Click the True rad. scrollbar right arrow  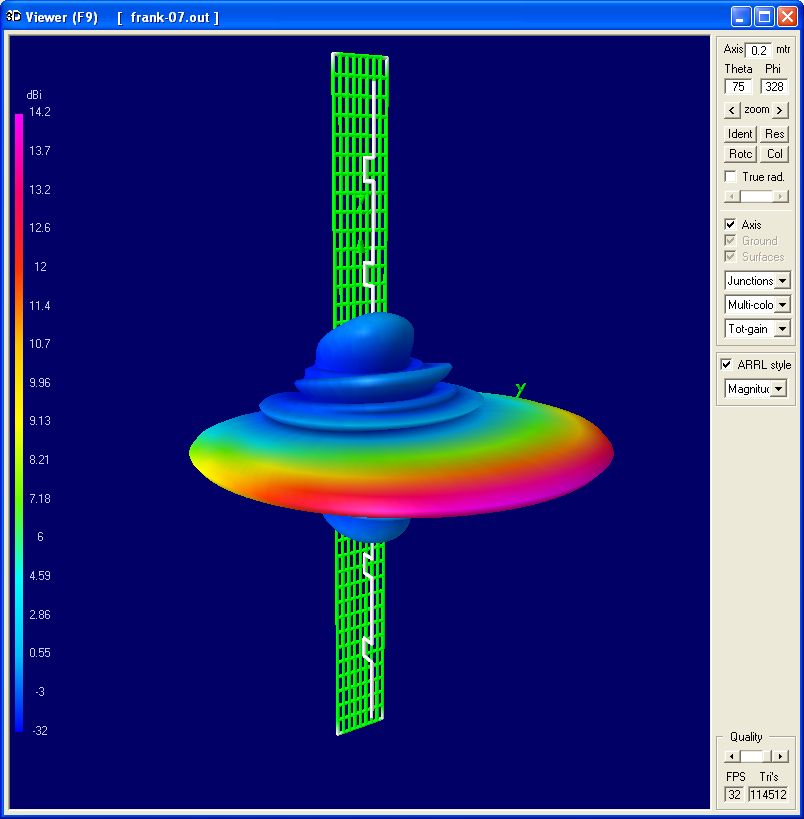click(782, 197)
